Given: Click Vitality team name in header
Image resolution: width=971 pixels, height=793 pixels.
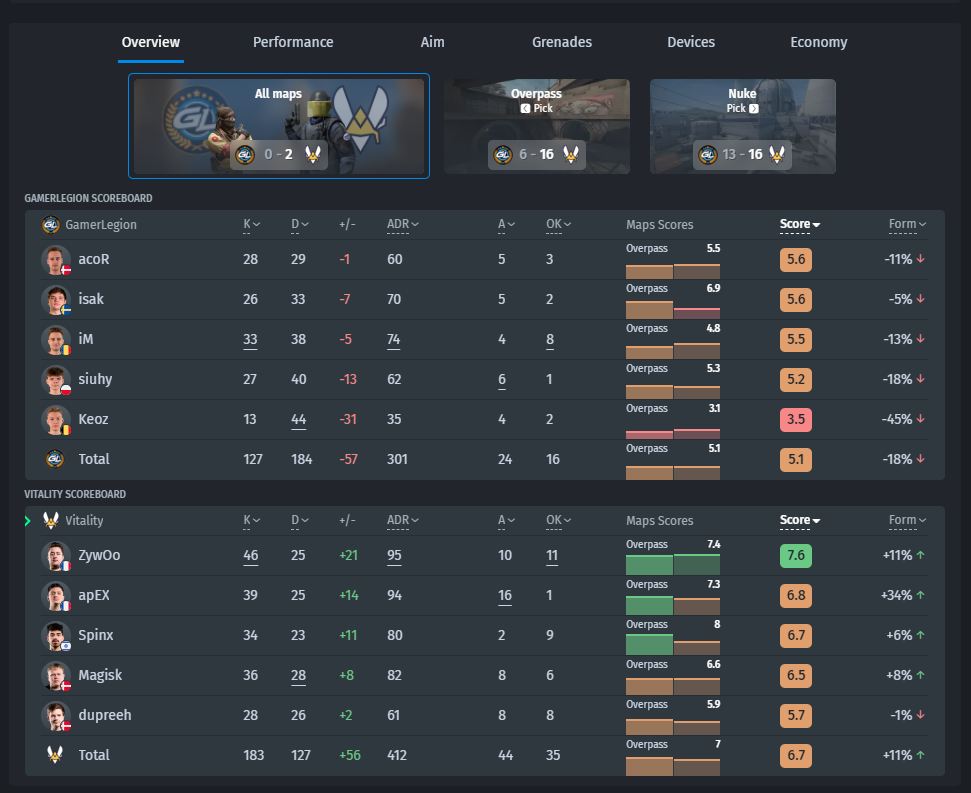Looking at the screenshot, I should pyautogui.click(x=84, y=521).
